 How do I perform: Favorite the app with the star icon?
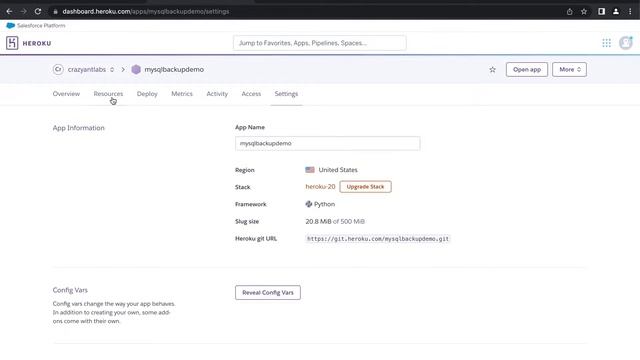[x=493, y=69]
